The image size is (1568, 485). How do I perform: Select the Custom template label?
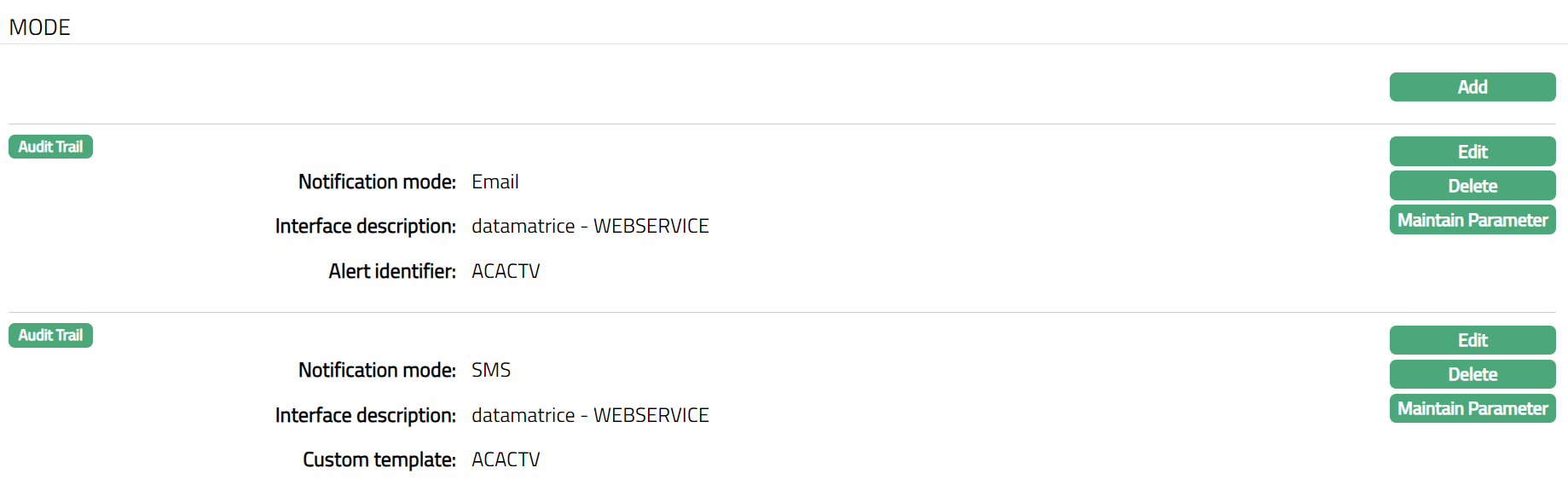coord(379,459)
